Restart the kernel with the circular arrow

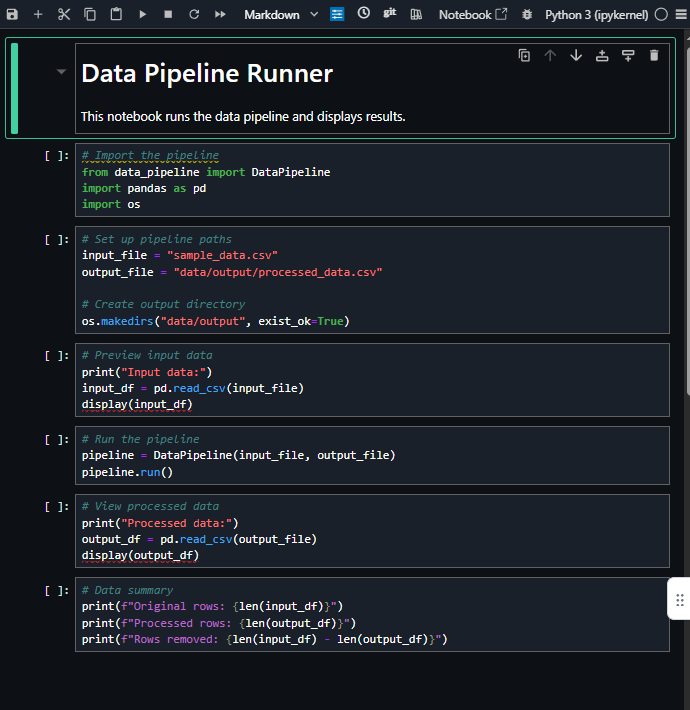[x=194, y=14]
